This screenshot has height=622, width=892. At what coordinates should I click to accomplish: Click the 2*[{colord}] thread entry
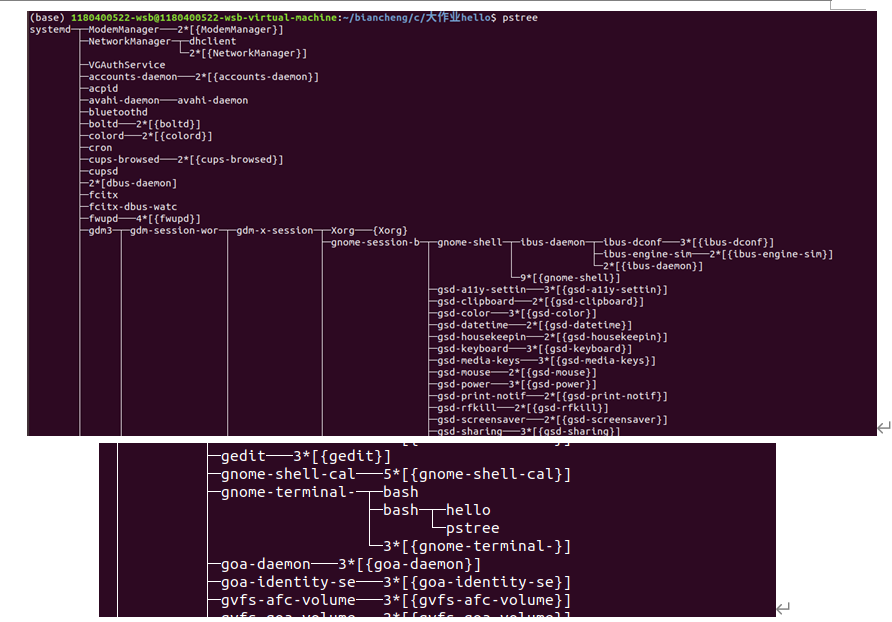click(x=177, y=136)
